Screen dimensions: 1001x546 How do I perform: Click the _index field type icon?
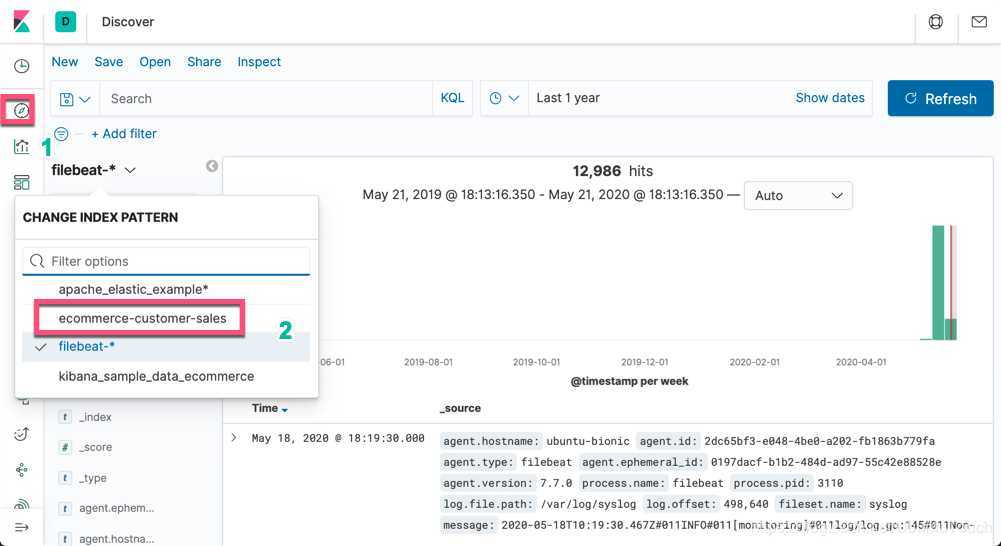(64, 417)
